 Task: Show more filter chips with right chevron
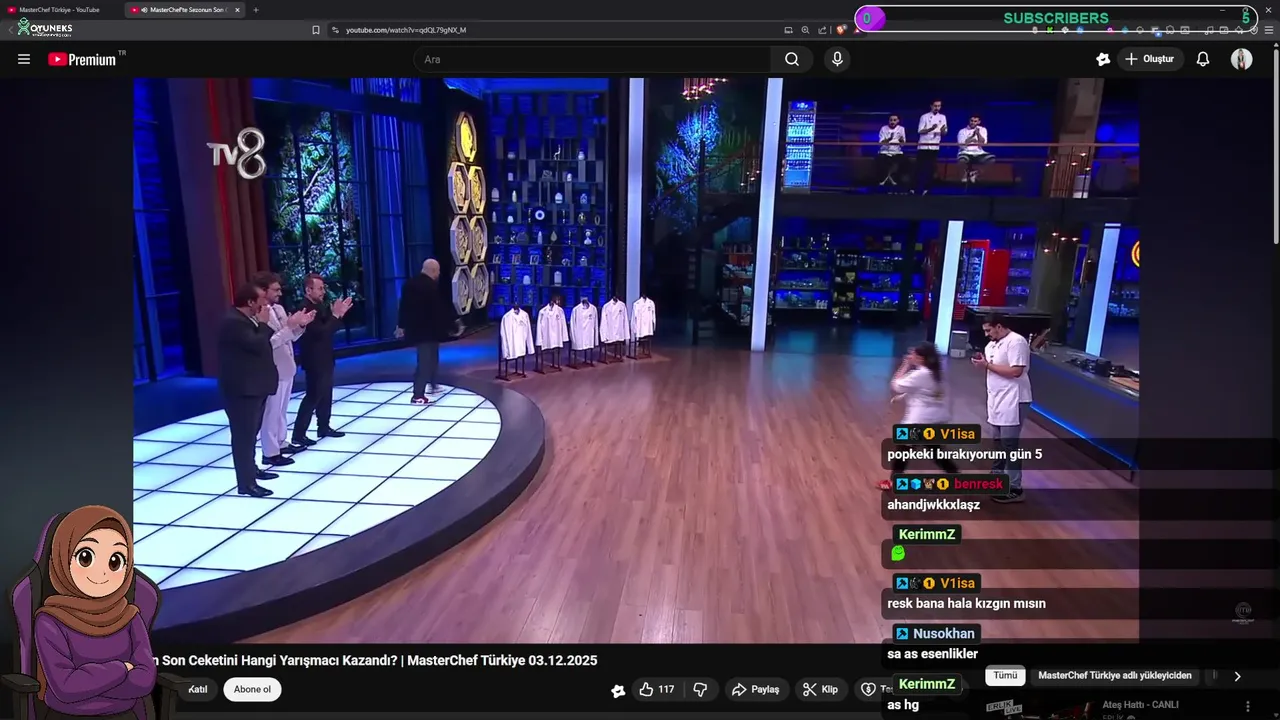[x=1237, y=676]
